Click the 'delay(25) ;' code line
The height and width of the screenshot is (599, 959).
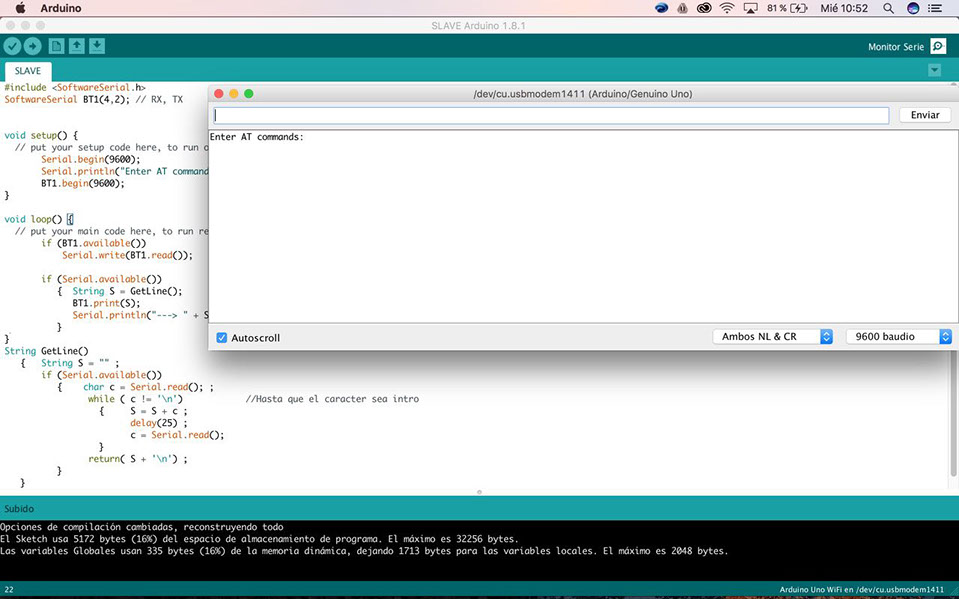pyautogui.click(x=158, y=423)
